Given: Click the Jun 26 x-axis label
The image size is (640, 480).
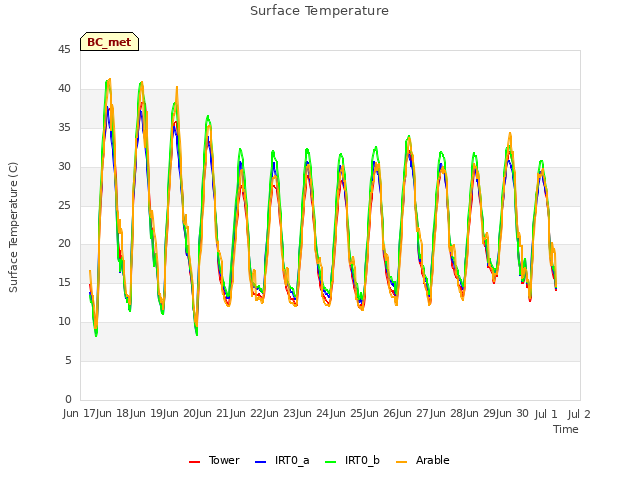Looking at the screenshot, I should click(x=380, y=413).
